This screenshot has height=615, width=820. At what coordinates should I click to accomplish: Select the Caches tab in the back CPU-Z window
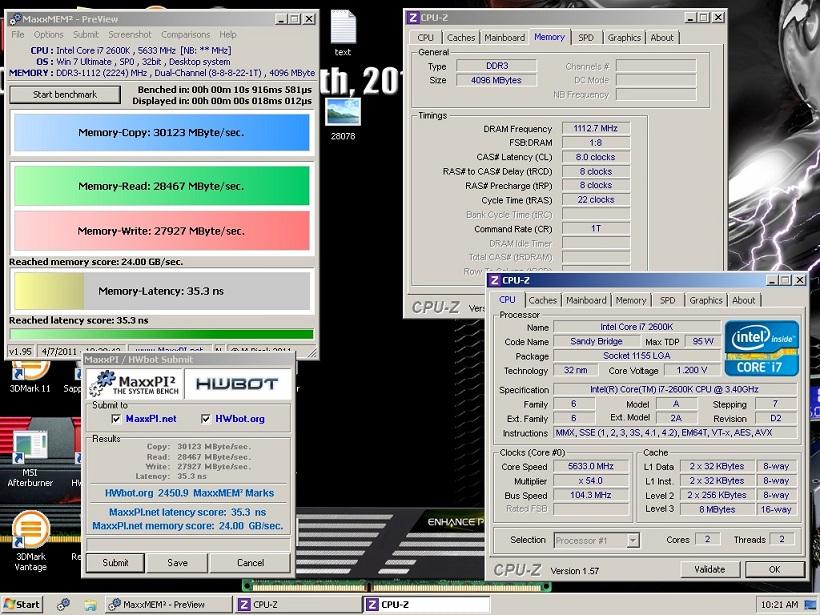[461, 38]
